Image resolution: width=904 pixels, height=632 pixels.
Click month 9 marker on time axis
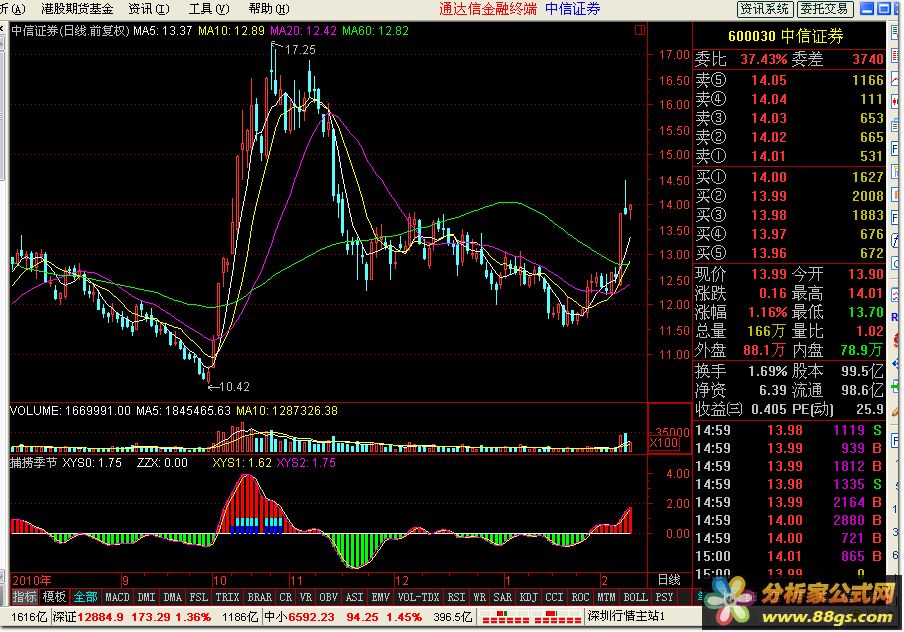125,581
